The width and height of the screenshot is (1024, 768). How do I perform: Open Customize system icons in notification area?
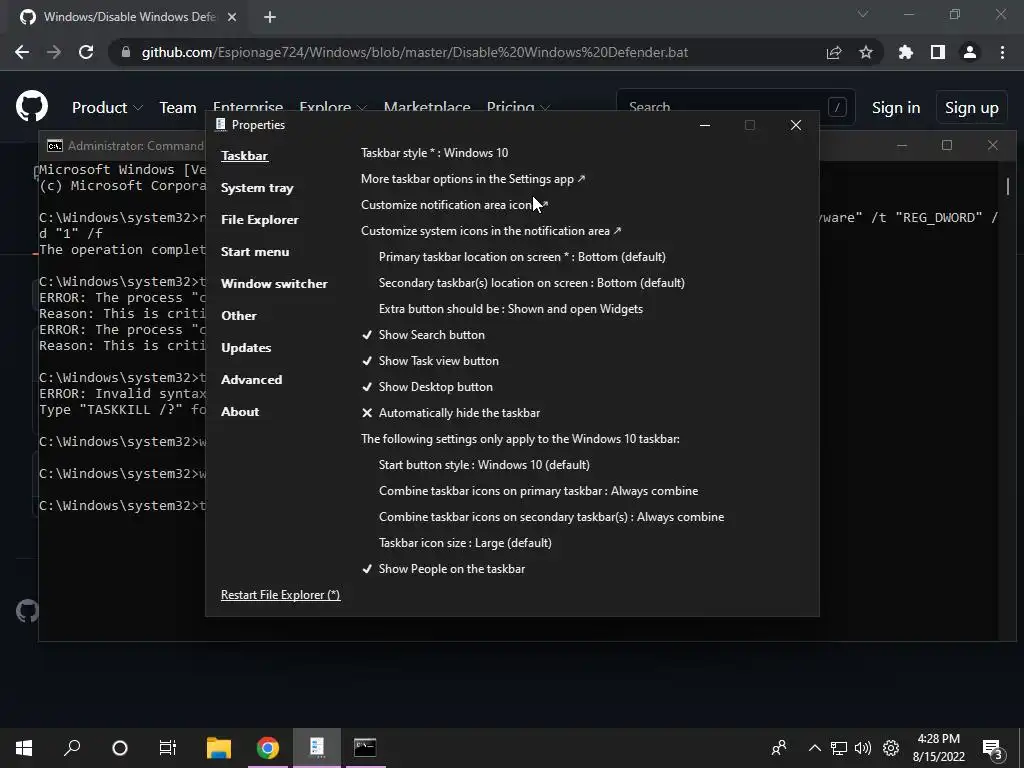click(491, 231)
